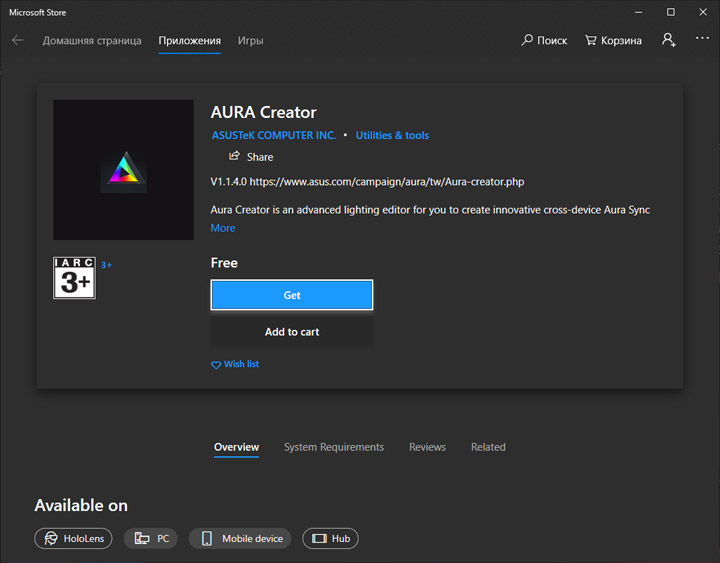Close the Microsoft Store window
The height and width of the screenshot is (563, 720).
(x=703, y=12)
